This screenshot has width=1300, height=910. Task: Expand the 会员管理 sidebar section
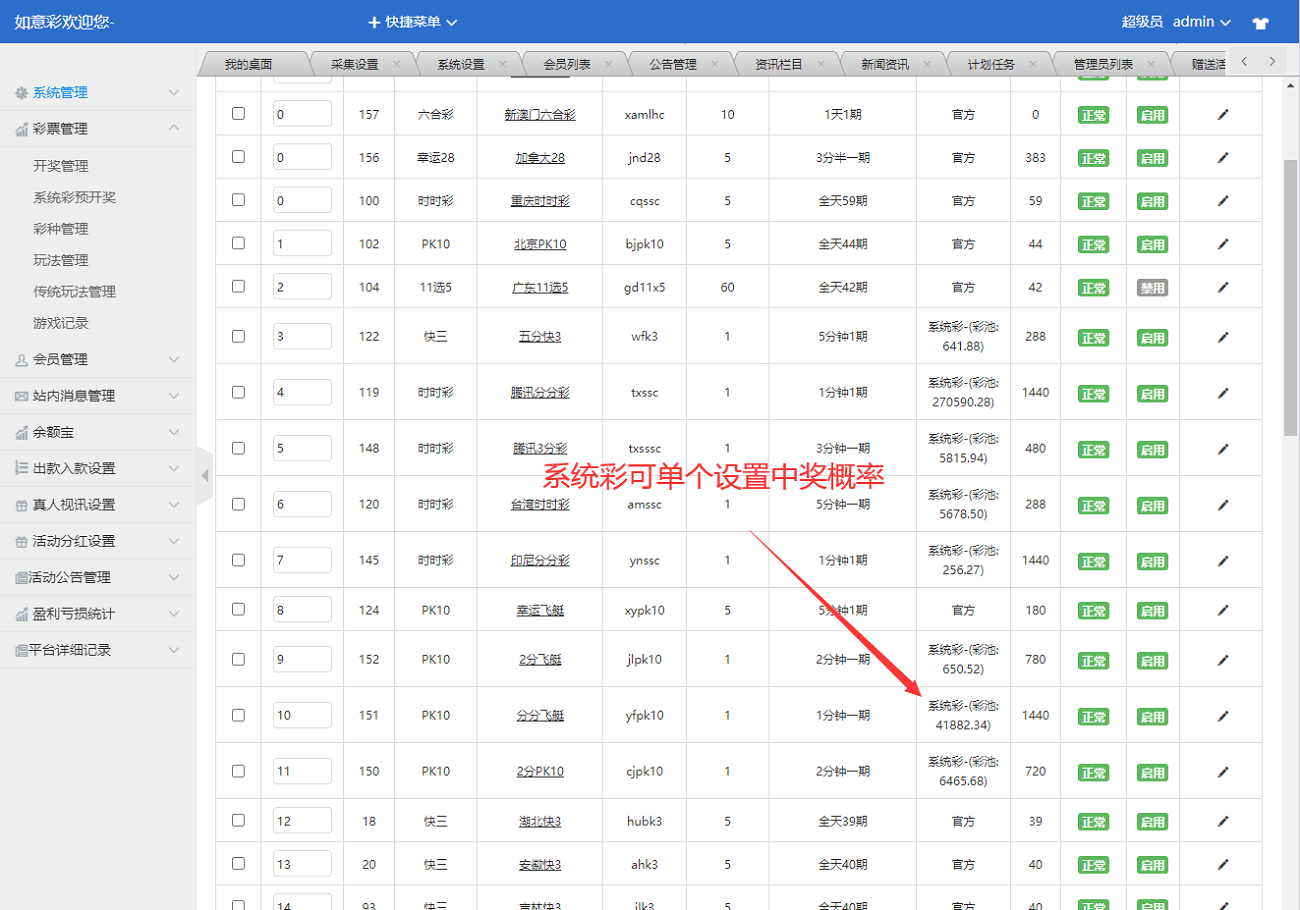pos(98,359)
